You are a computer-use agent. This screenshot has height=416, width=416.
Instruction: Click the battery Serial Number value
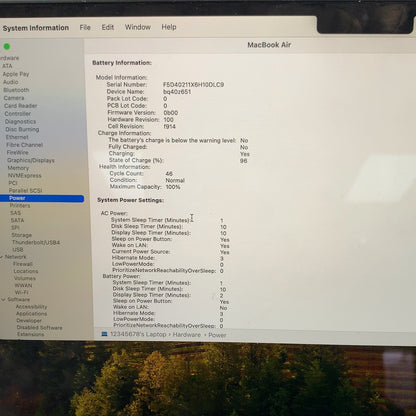[x=193, y=85]
